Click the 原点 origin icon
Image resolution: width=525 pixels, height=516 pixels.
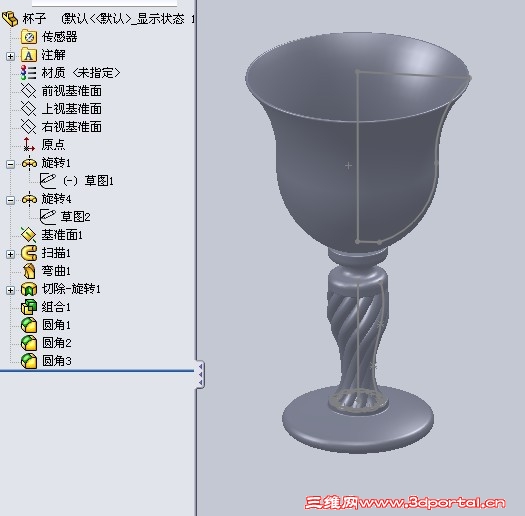(x=29, y=145)
